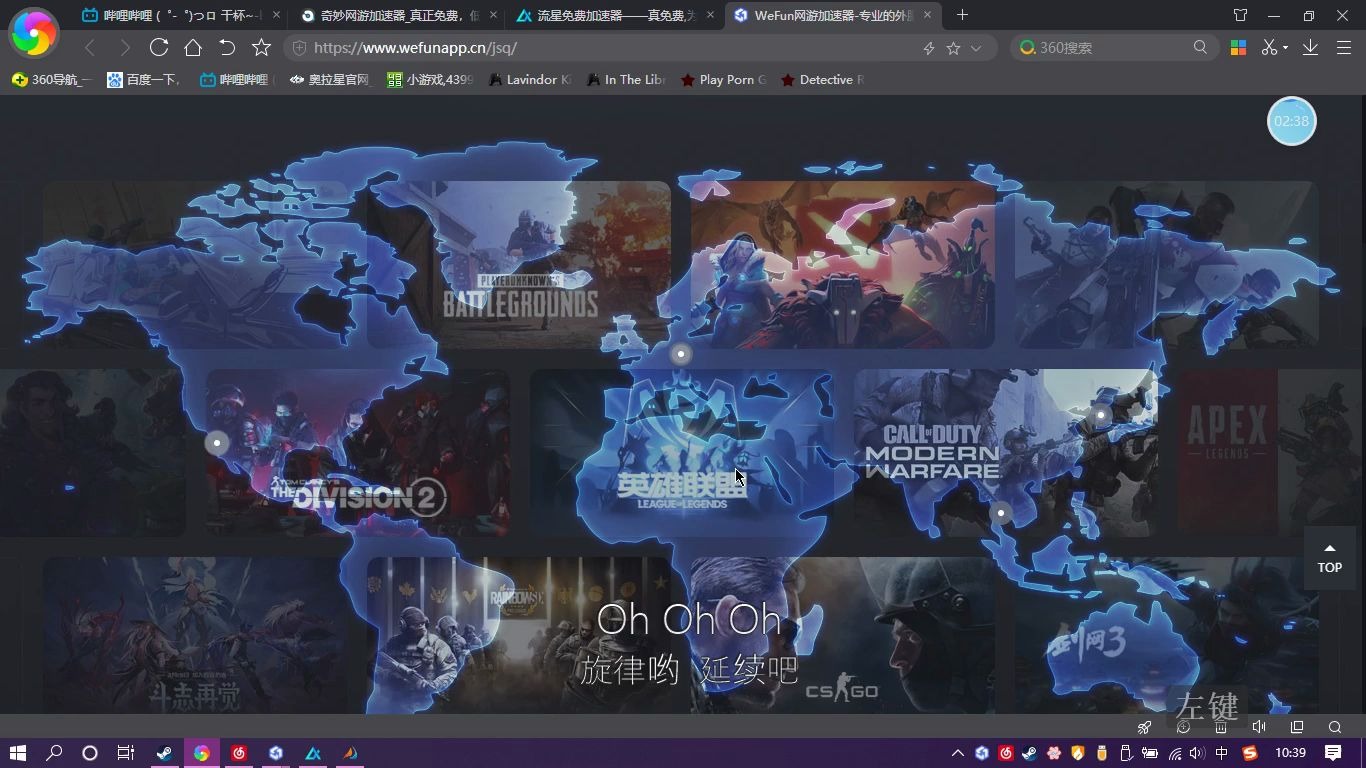Screen dimensions: 1366x768
Task: Go back to the previous page
Action: 90,48
